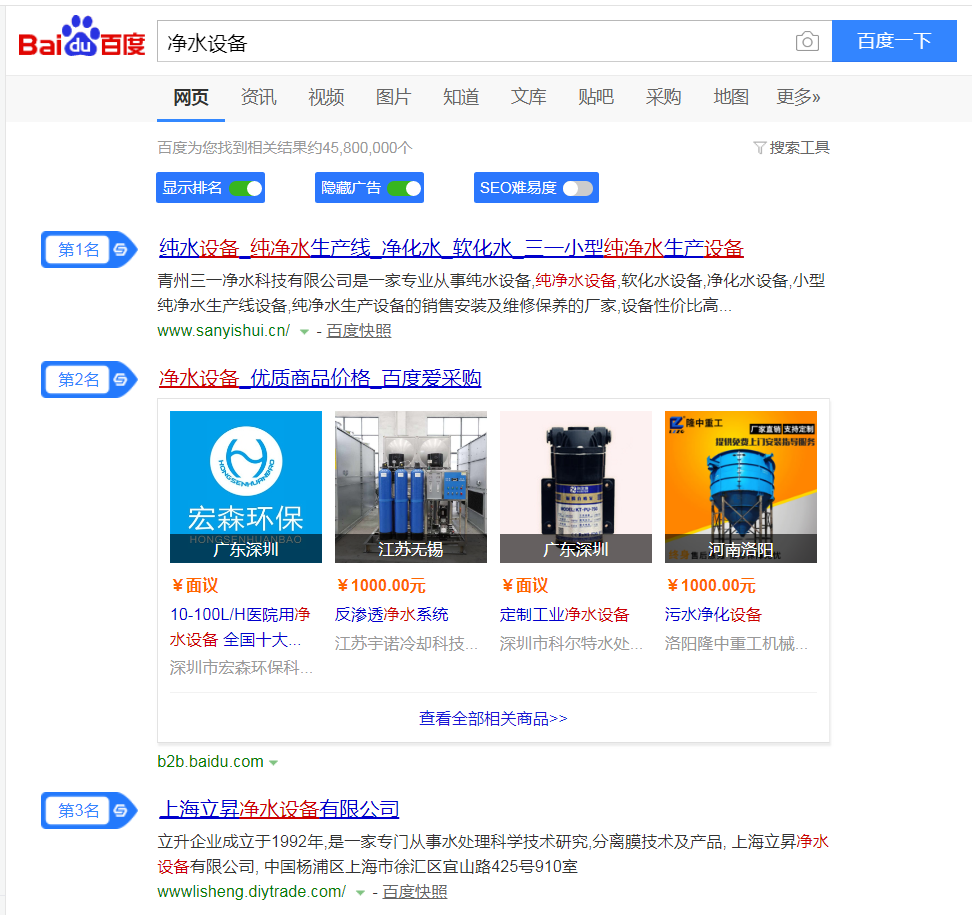Visit the b2b.baidu.com URL
The width and height of the screenshot is (972, 915).
pos(211,762)
